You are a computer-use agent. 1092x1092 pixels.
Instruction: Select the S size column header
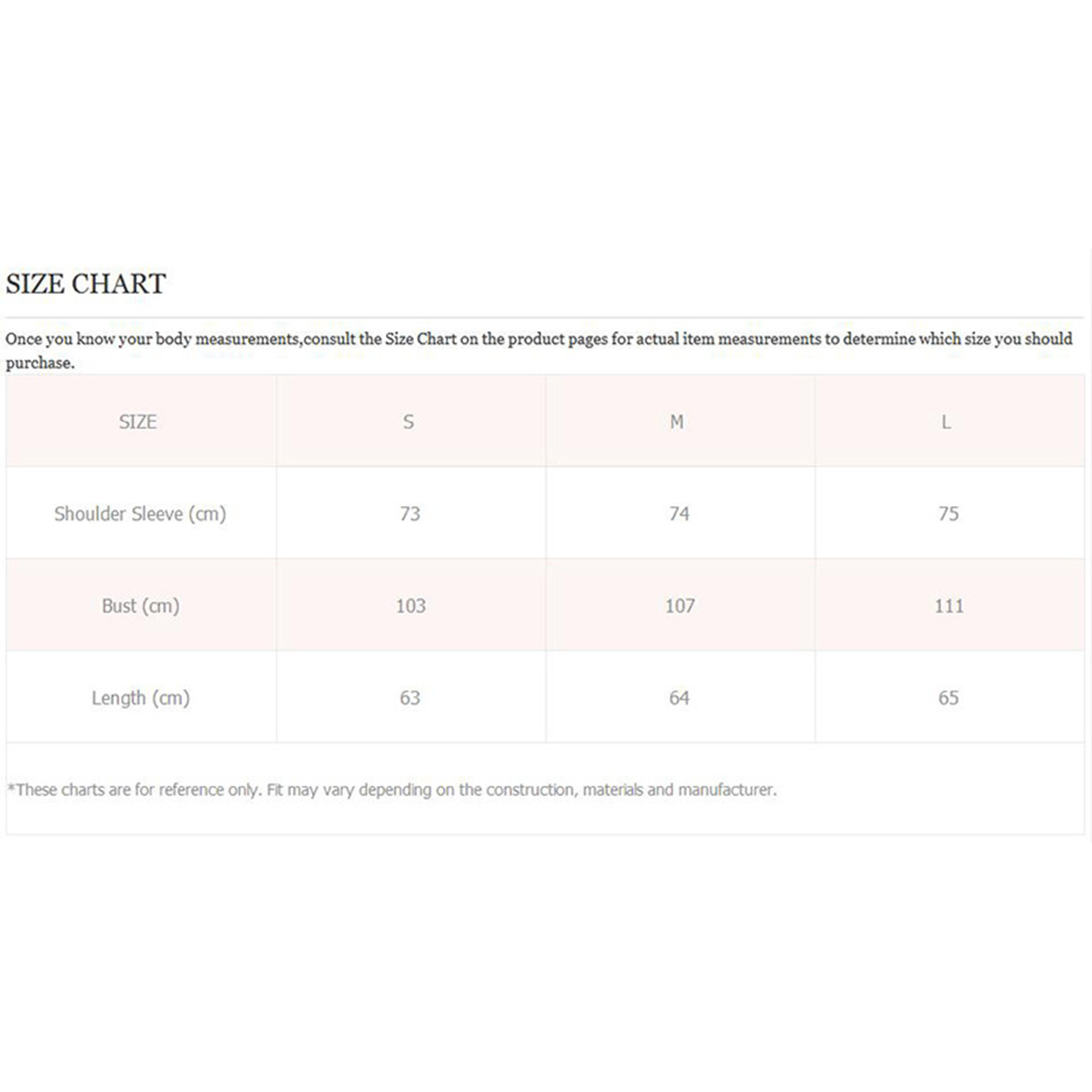tap(409, 422)
